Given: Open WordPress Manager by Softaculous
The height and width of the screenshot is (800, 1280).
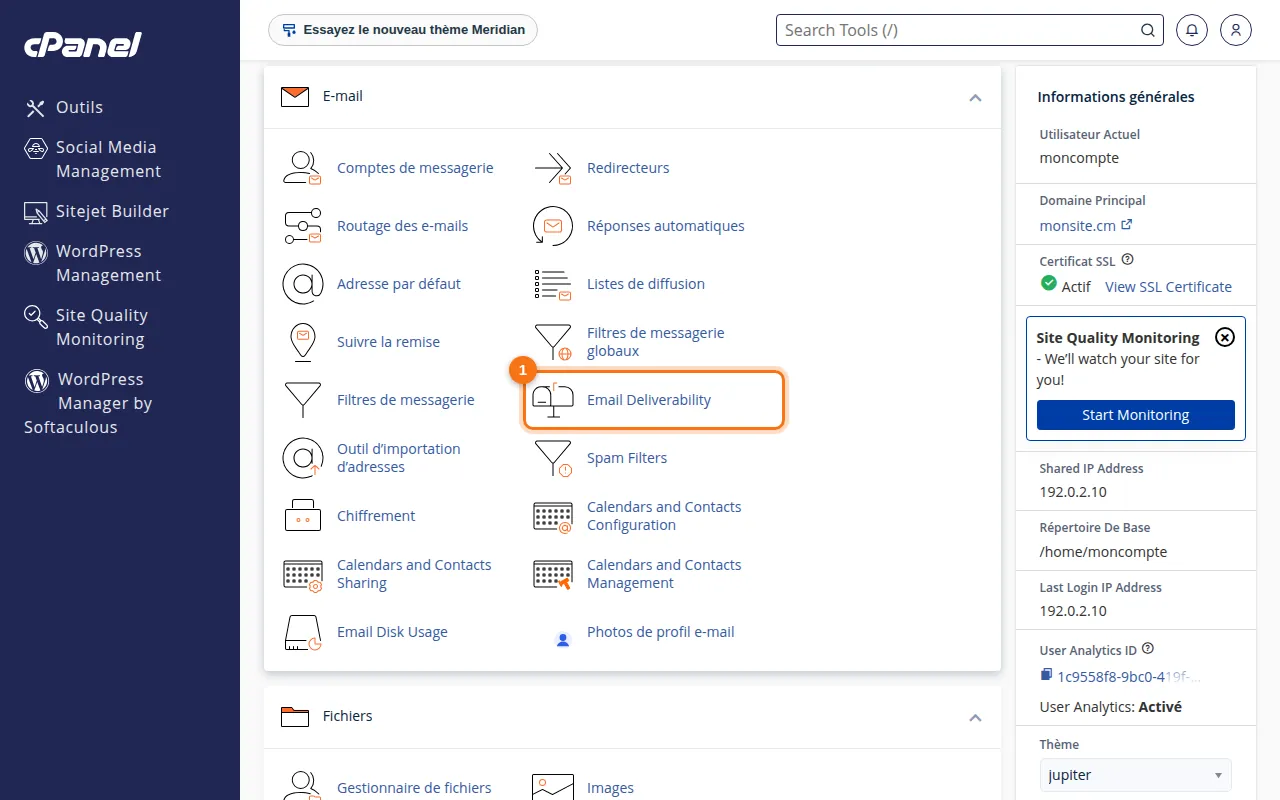Looking at the screenshot, I should 88,403.
